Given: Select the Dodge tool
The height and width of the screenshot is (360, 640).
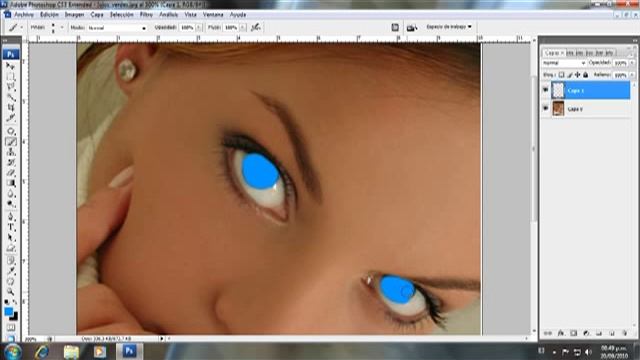Looking at the screenshot, I should [11, 204].
